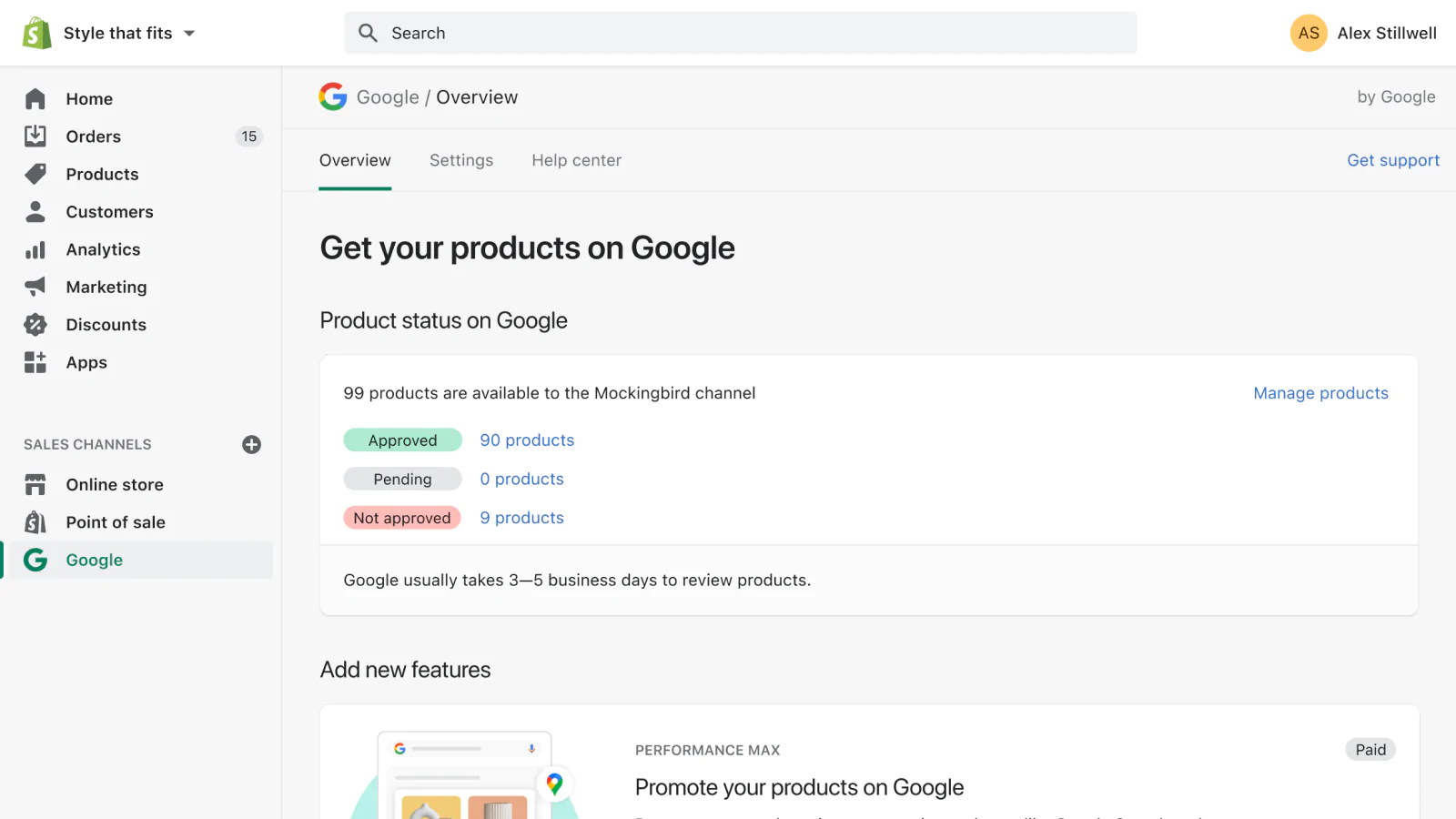Go to Home in sidebar
1456x819 pixels.
point(89,98)
